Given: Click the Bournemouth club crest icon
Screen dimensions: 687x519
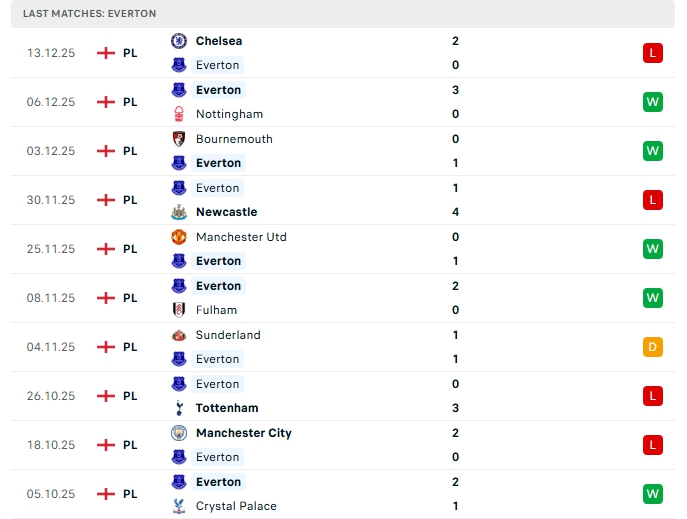Looking at the screenshot, I should pos(179,139).
